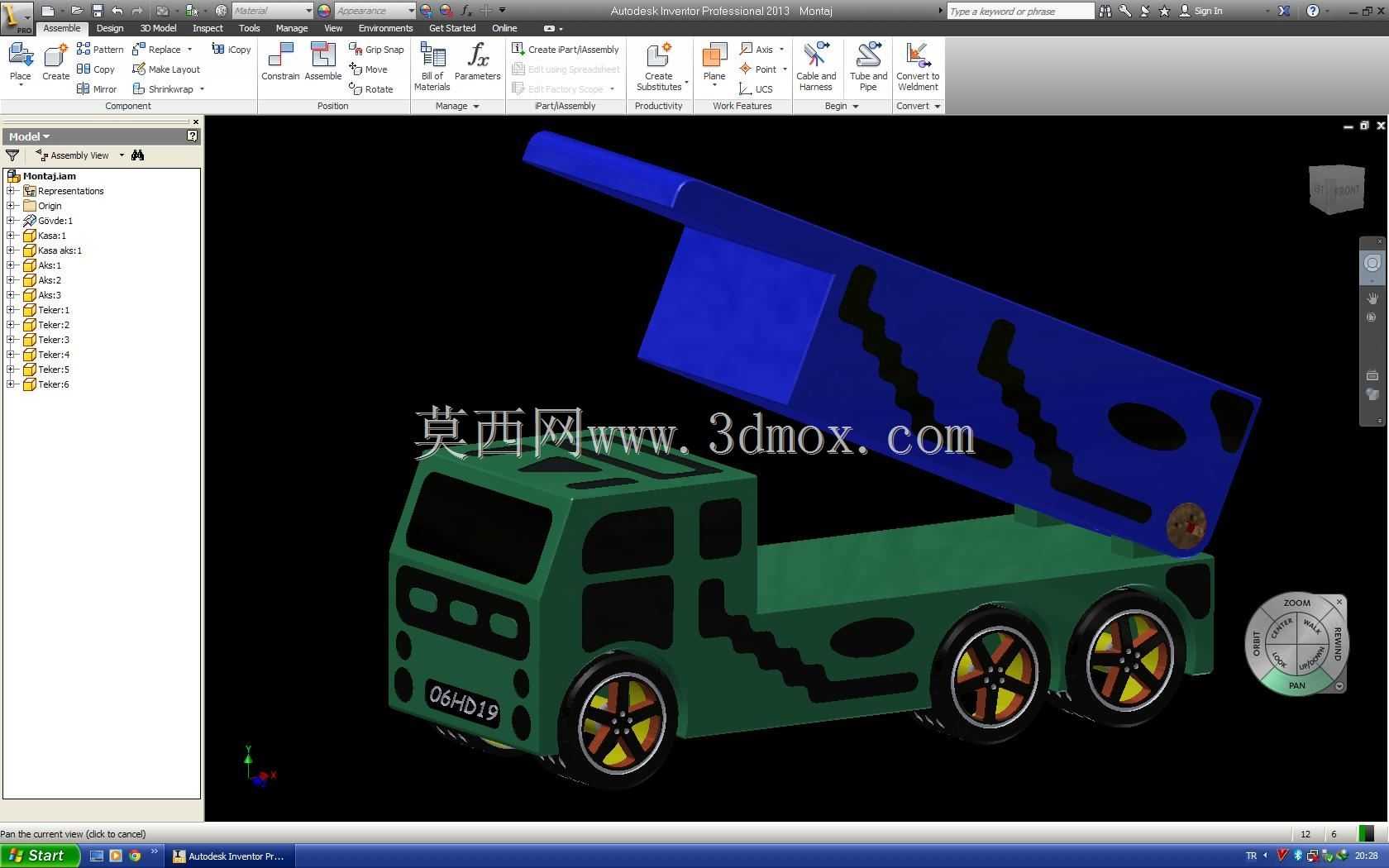Begin Cable and Harness environment
The image size is (1389, 868).
tap(816, 66)
